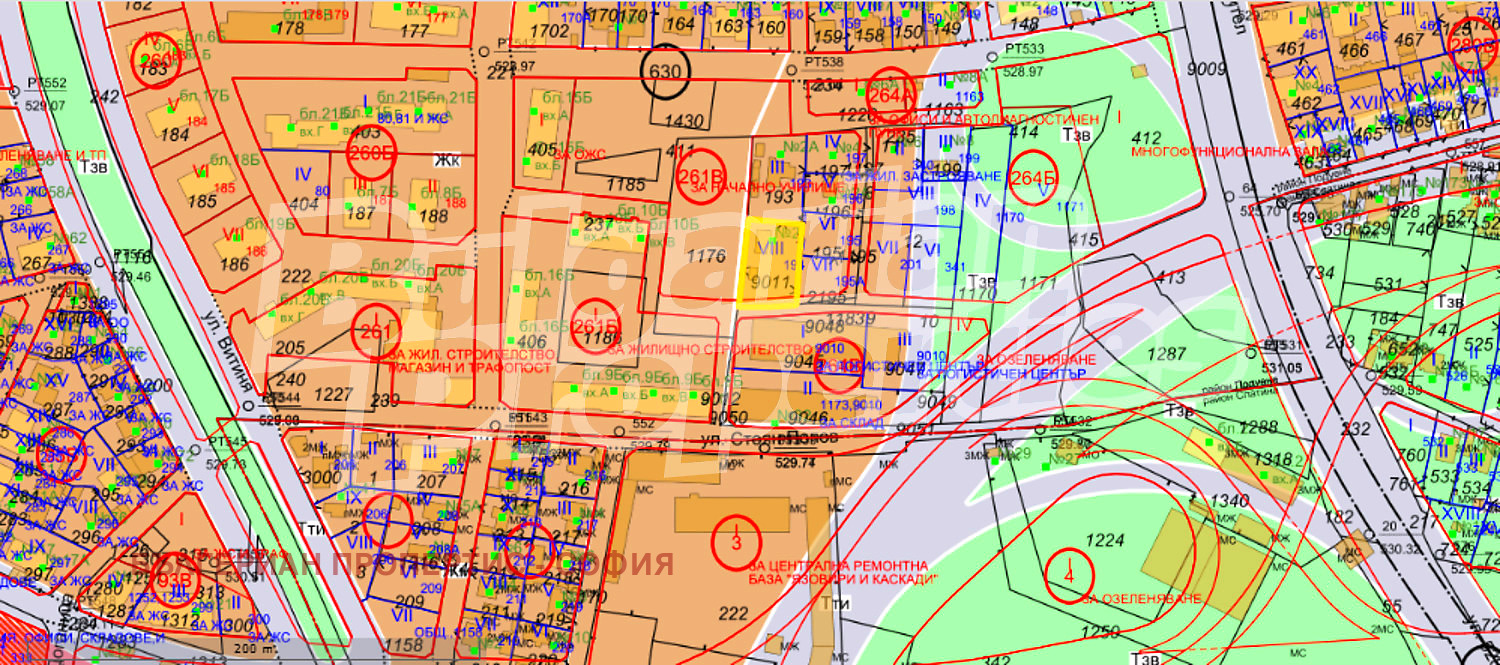
Task: Select parcel number 9048
Action: coord(825,327)
